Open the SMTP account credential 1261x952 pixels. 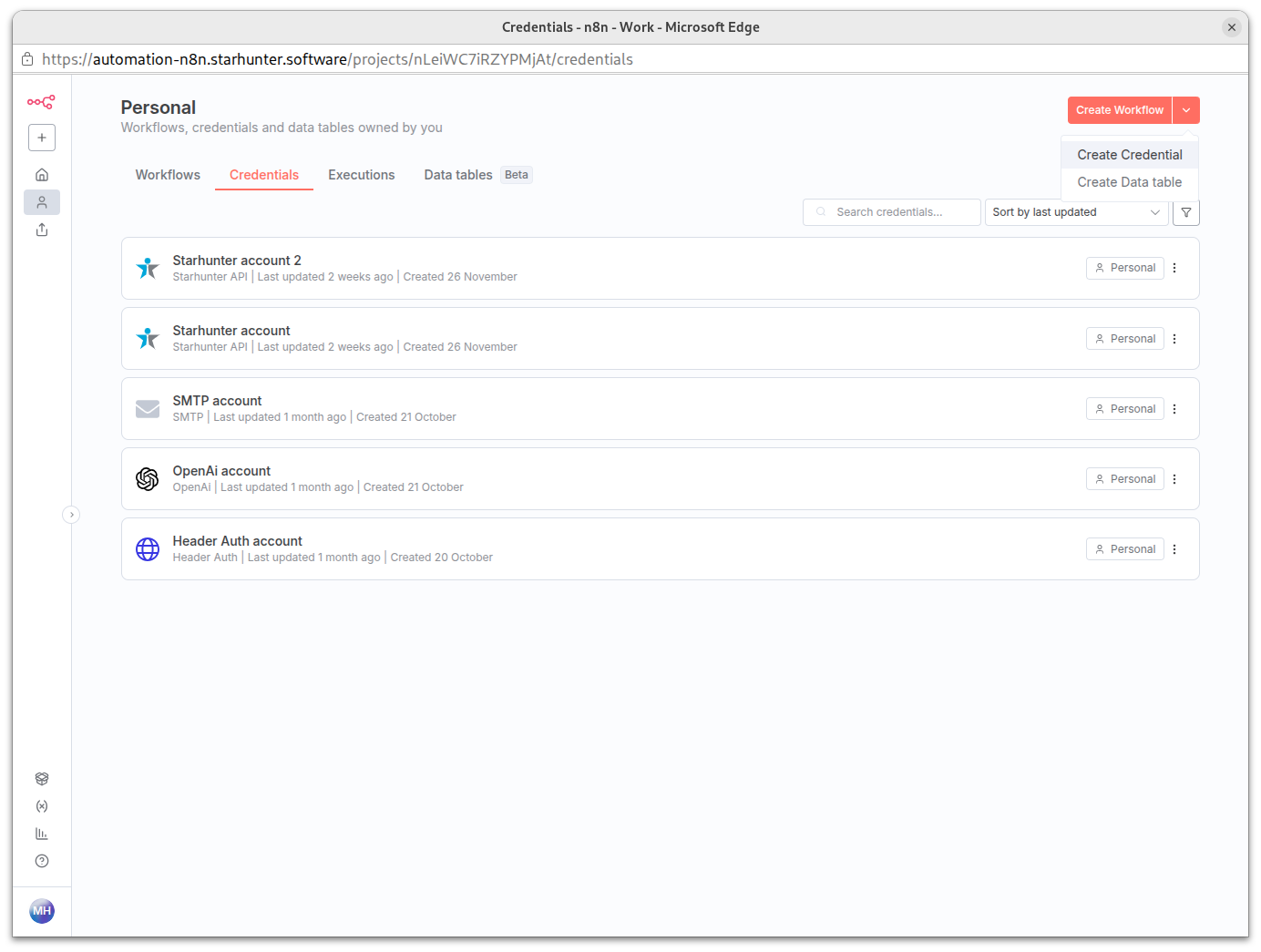pyautogui.click(x=661, y=409)
